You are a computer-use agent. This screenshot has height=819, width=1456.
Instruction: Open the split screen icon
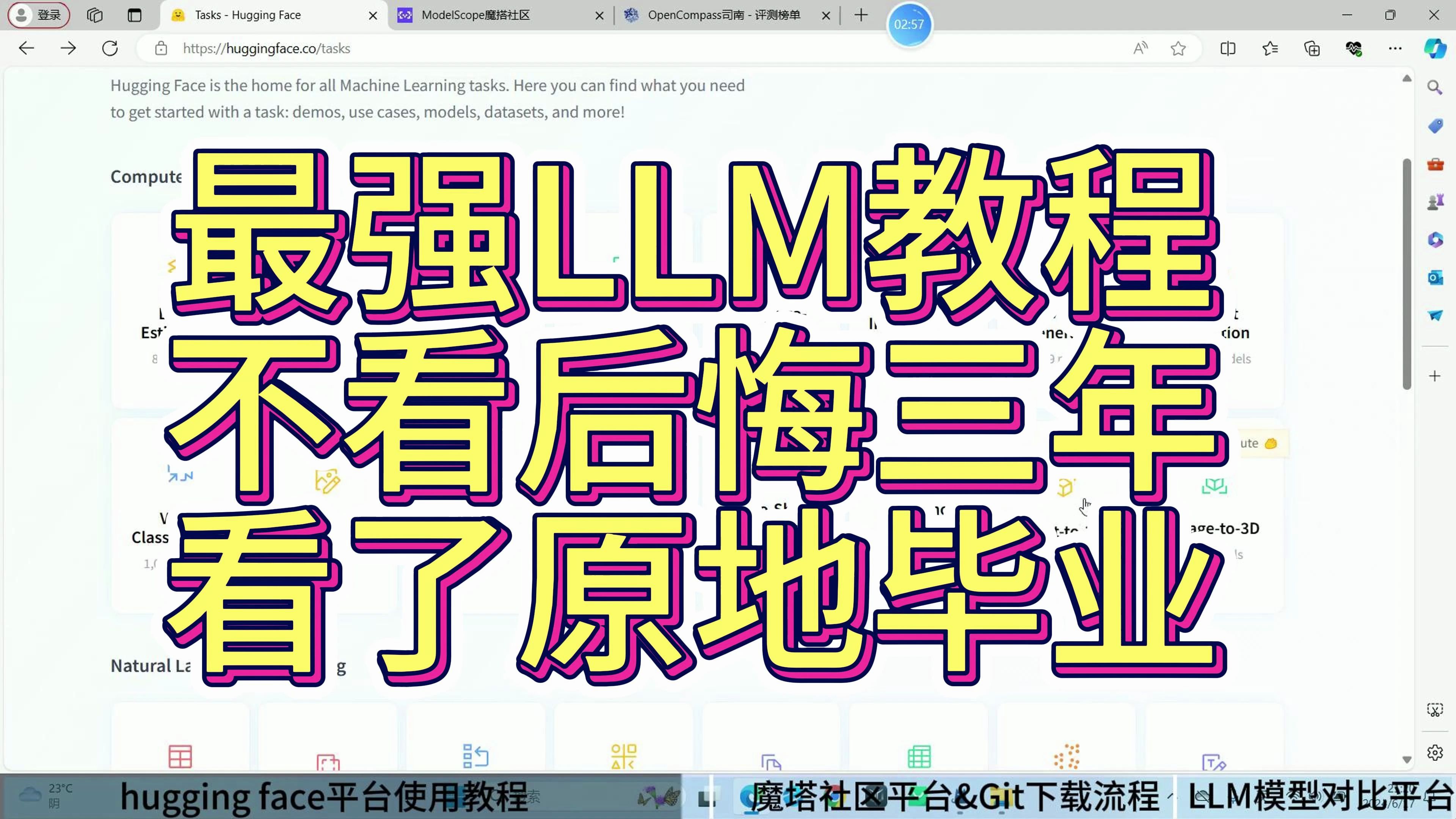tap(1228, 49)
